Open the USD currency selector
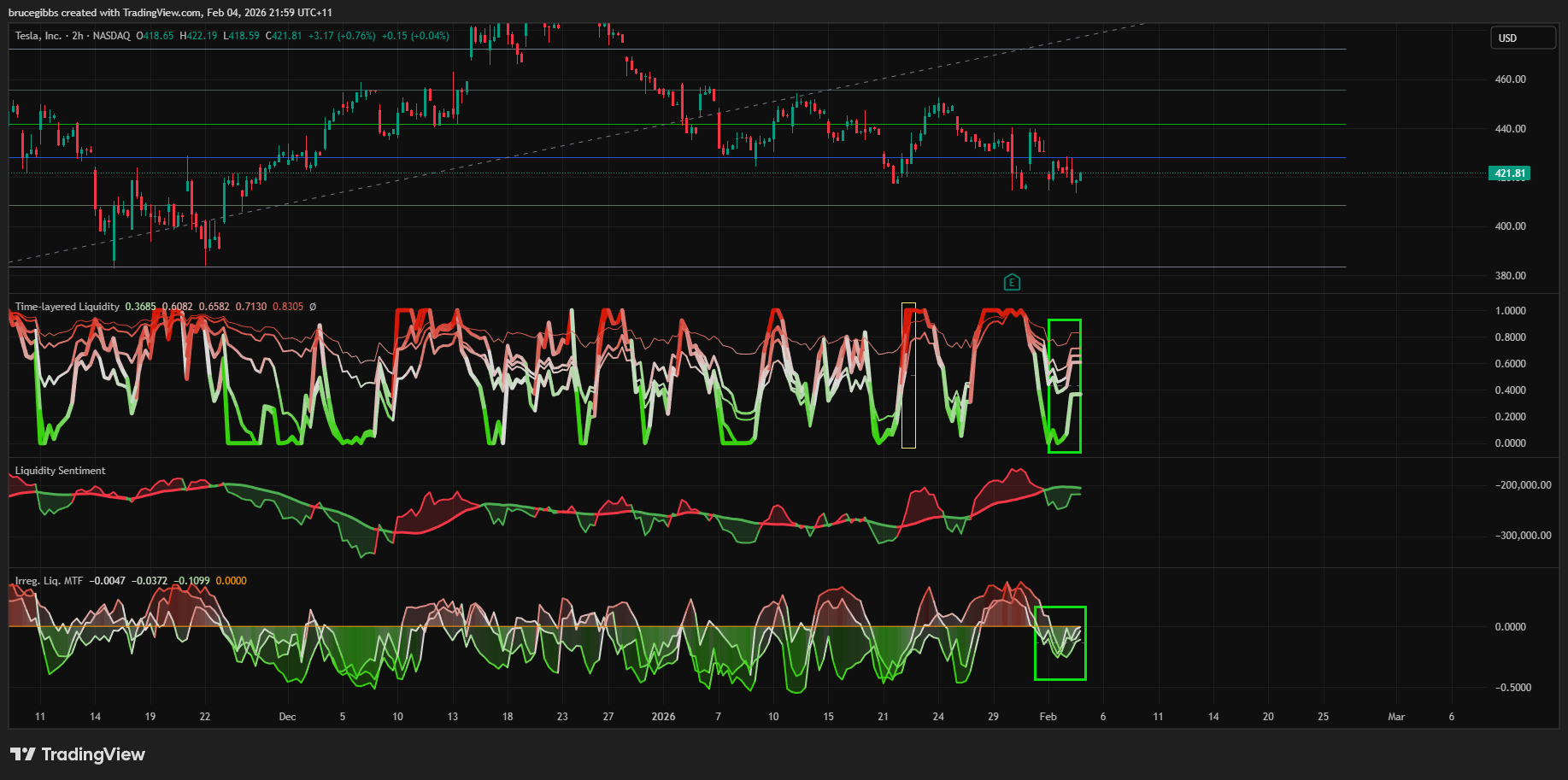 pos(1523,38)
